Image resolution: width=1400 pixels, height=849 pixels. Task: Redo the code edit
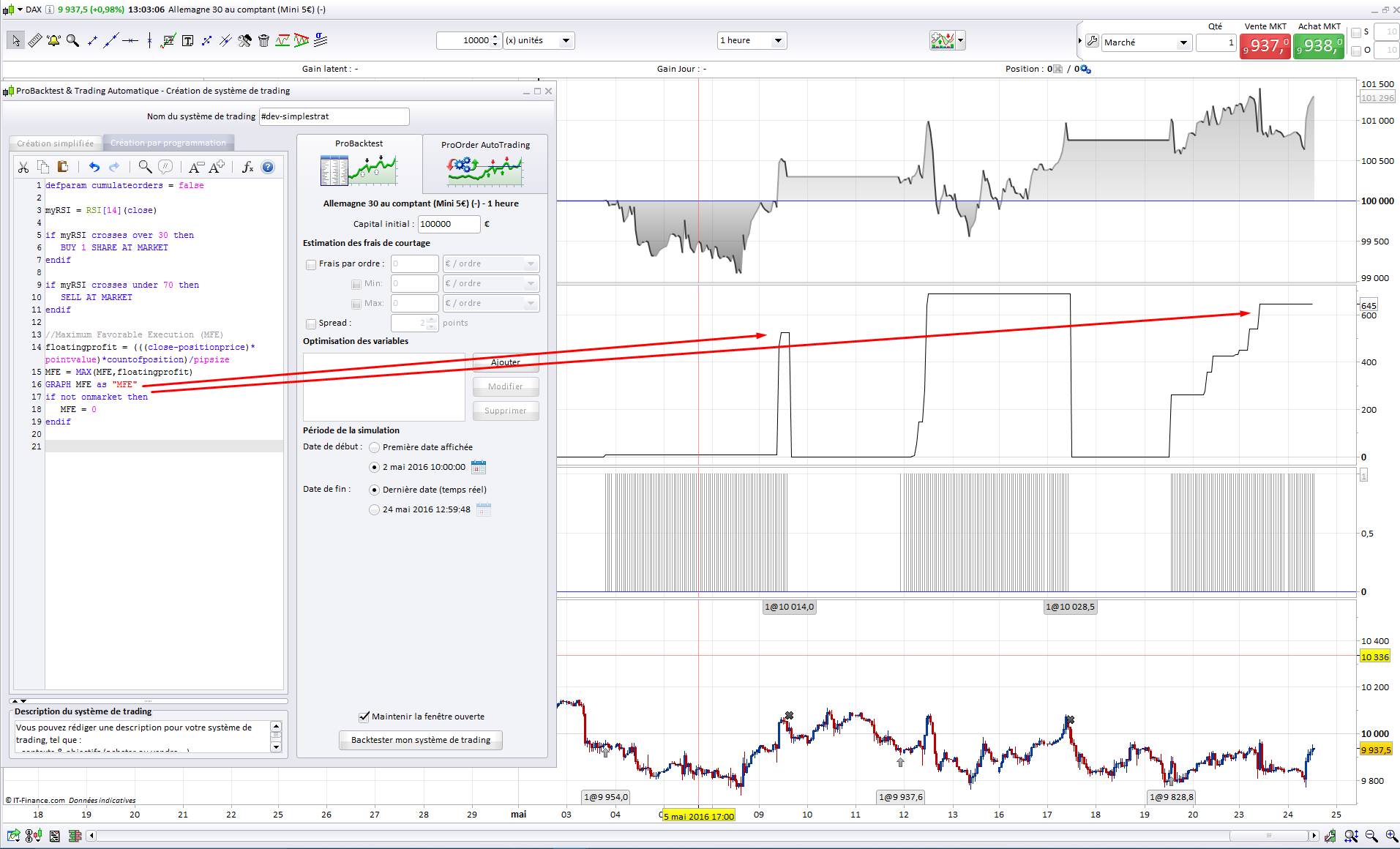click(x=114, y=168)
